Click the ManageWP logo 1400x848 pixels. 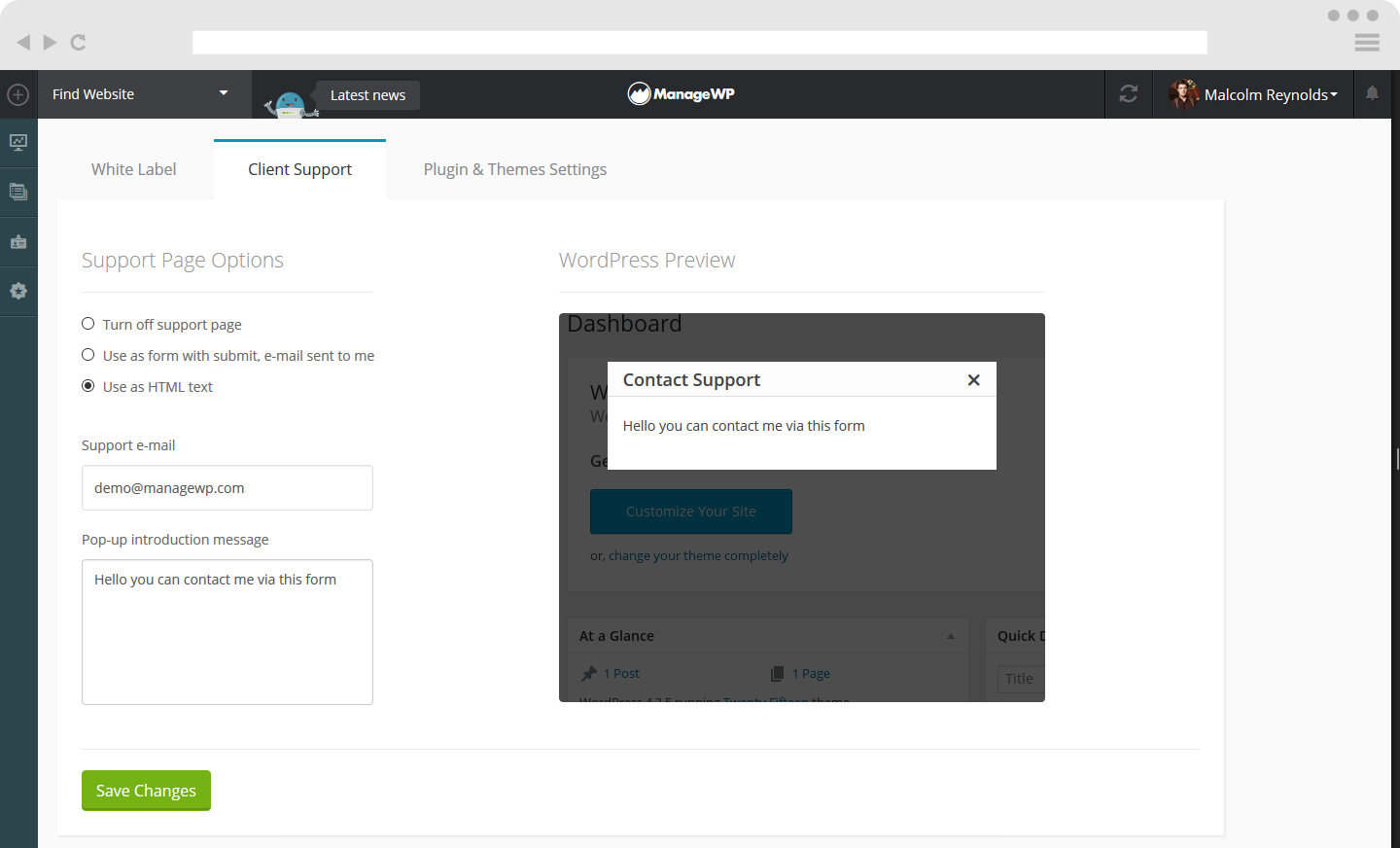pyautogui.click(x=681, y=93)
